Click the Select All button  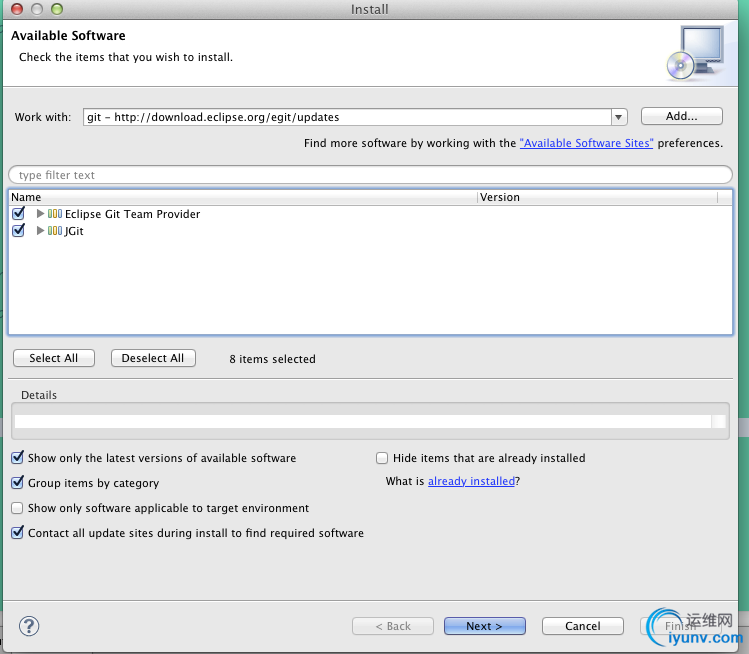[54, 358]
